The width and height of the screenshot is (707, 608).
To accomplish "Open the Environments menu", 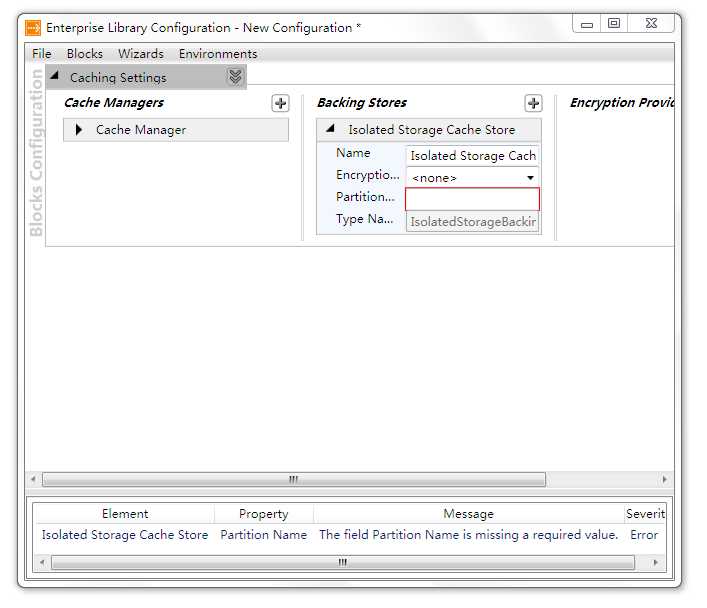I will click(x=218, y=54).
